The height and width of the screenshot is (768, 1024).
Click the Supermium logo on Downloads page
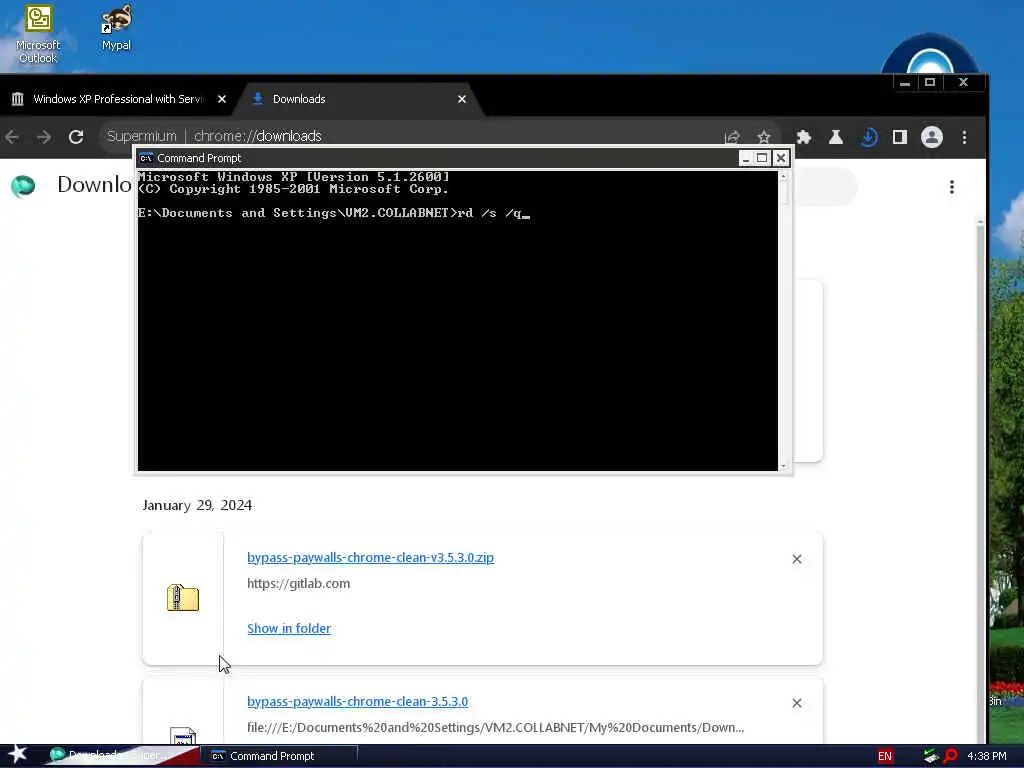coord(24,186)
